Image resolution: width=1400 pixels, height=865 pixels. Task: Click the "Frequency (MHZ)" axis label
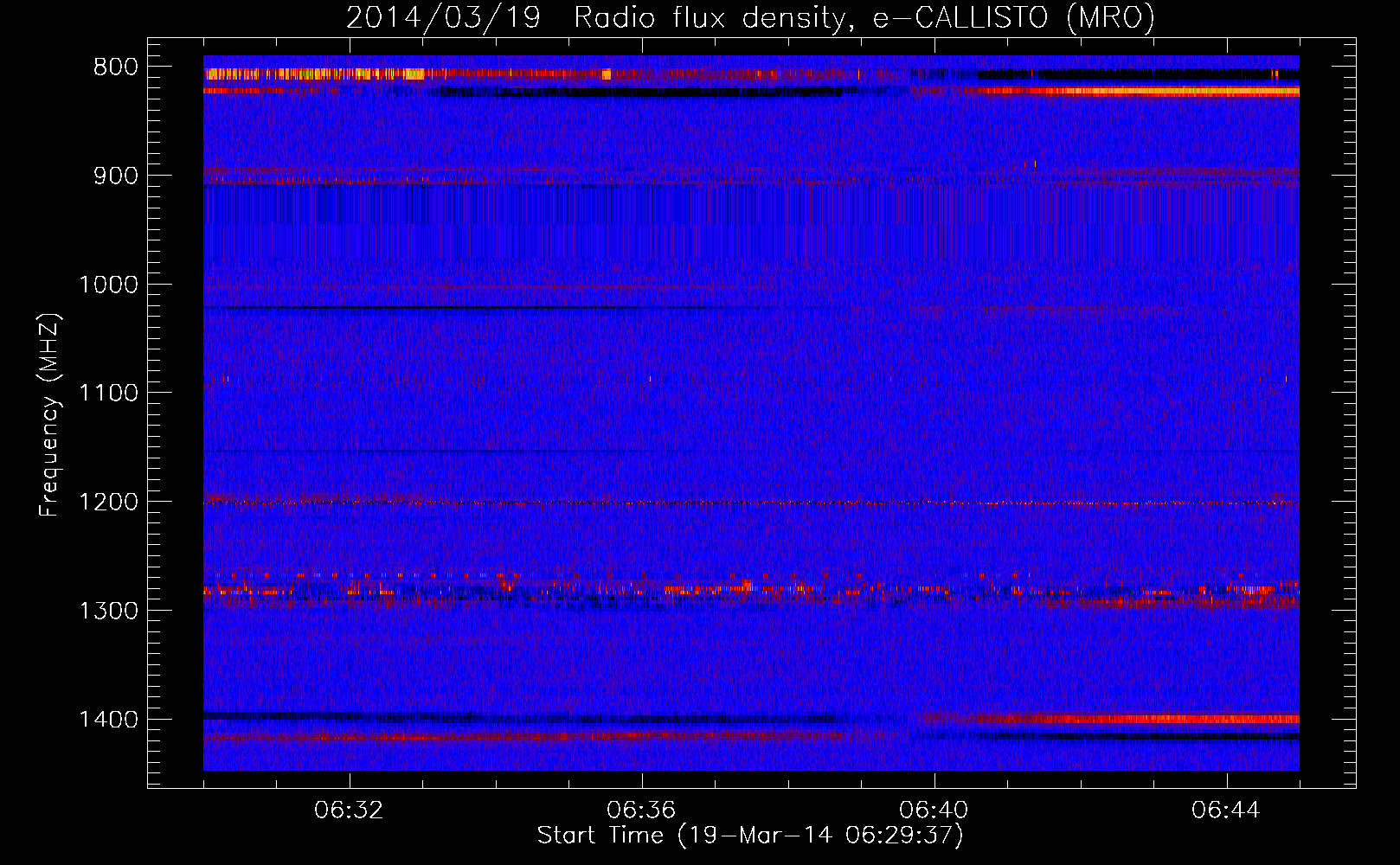tap(49, 414)
